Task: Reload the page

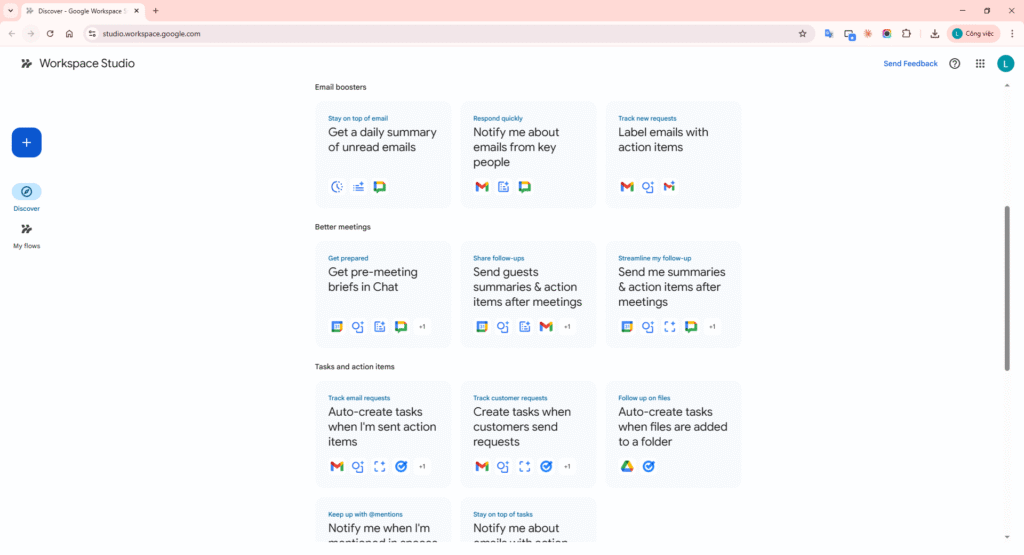Action: point(50,33)
